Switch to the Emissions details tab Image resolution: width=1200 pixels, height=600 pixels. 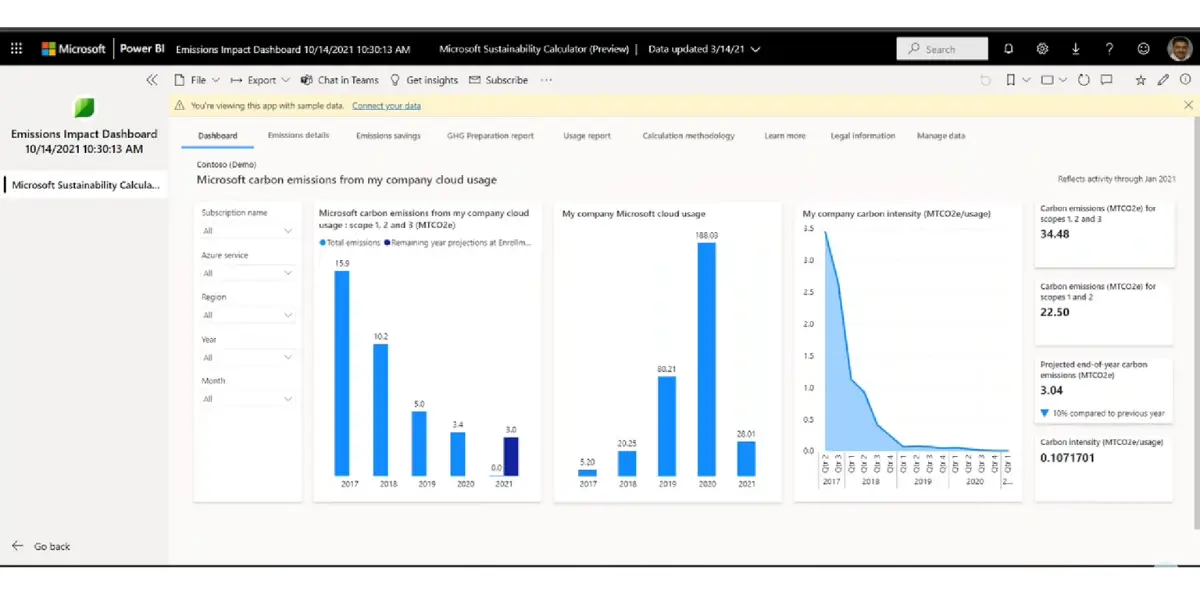pyautogui.click(x=298, y=136)
